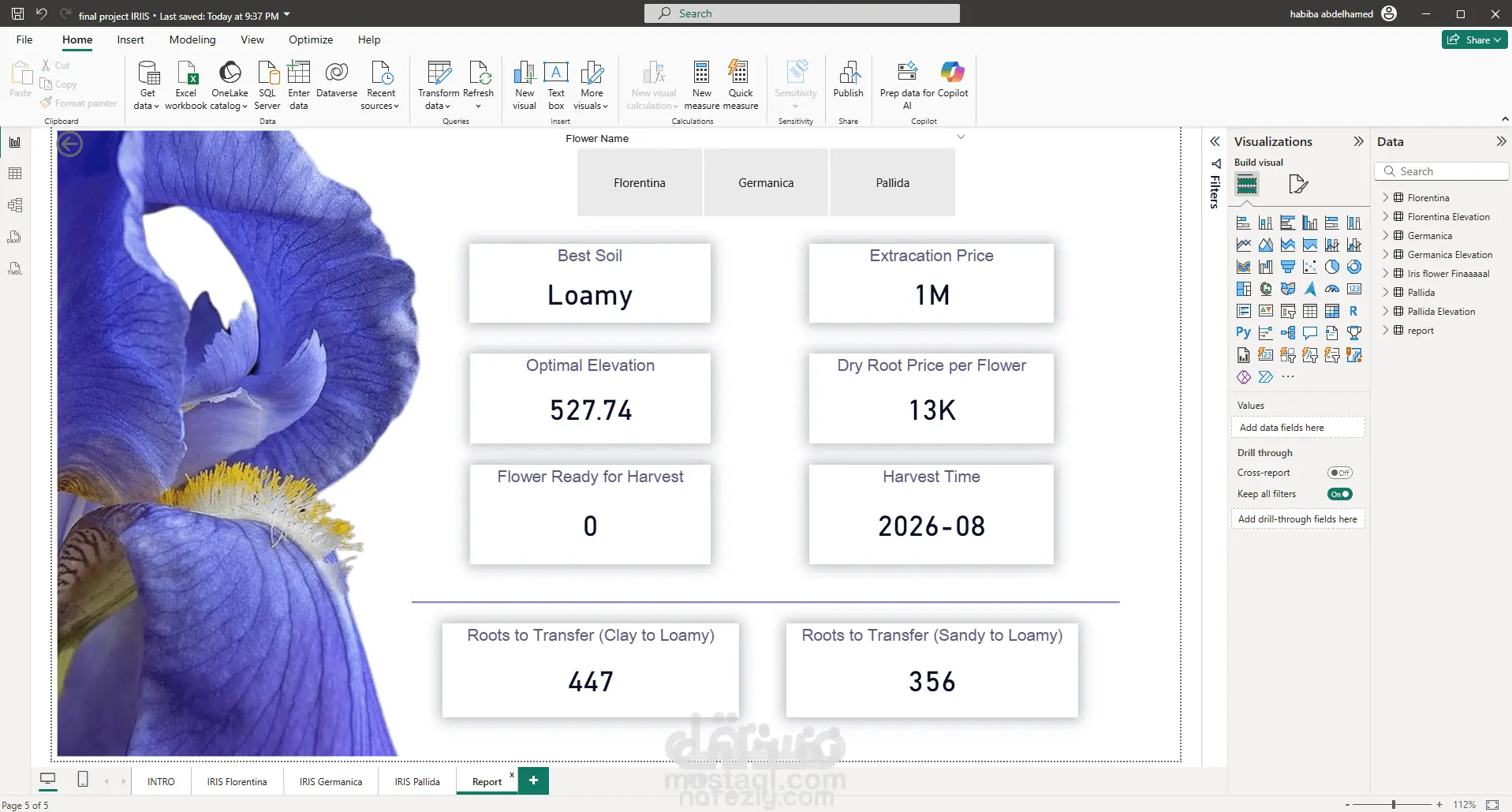Select Florentina in the Flower Name slicer
1512x812 pixels.
tap(640, 182)
